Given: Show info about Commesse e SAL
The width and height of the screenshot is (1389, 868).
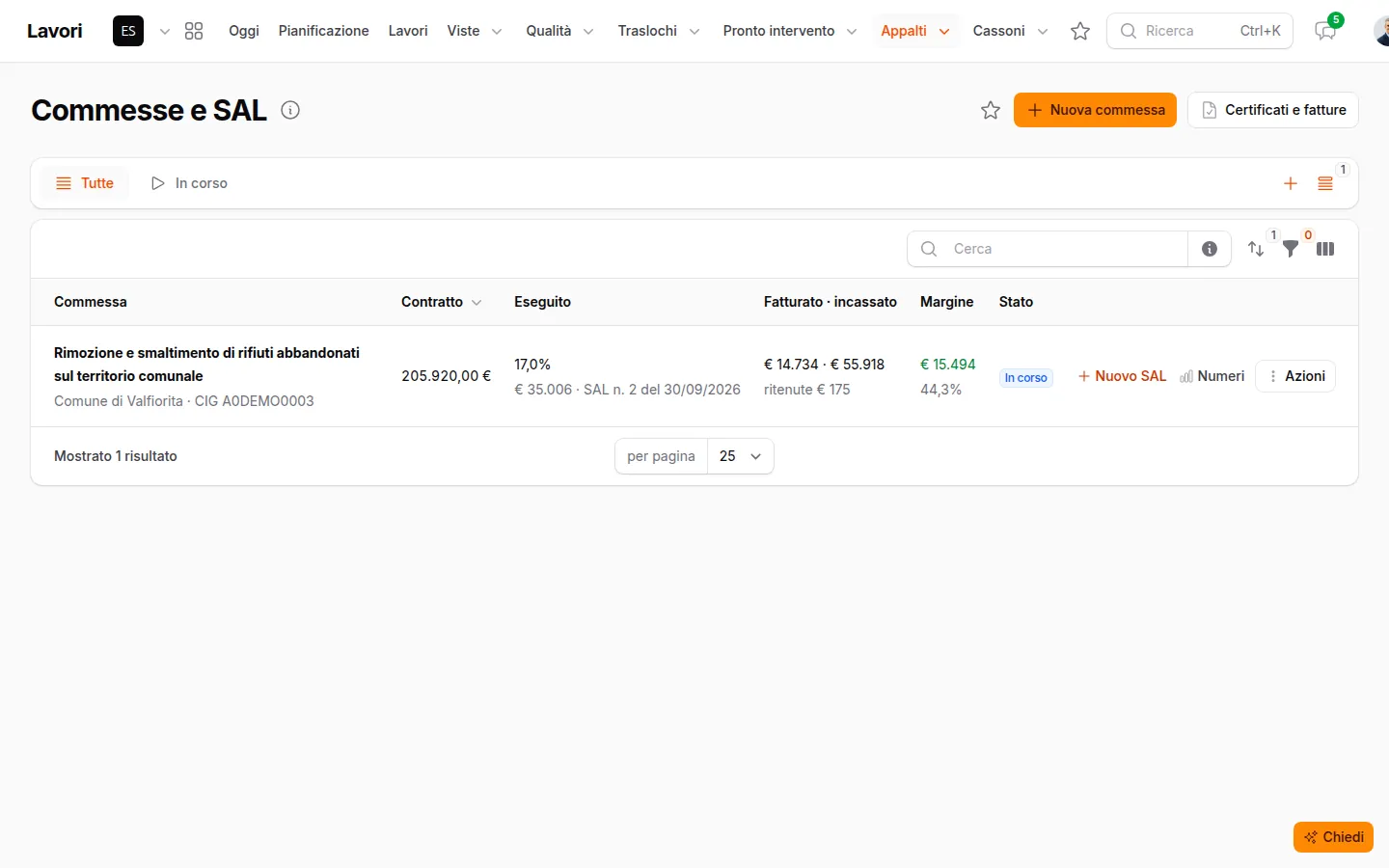Looking at the screenshot, I should (290, 110).
